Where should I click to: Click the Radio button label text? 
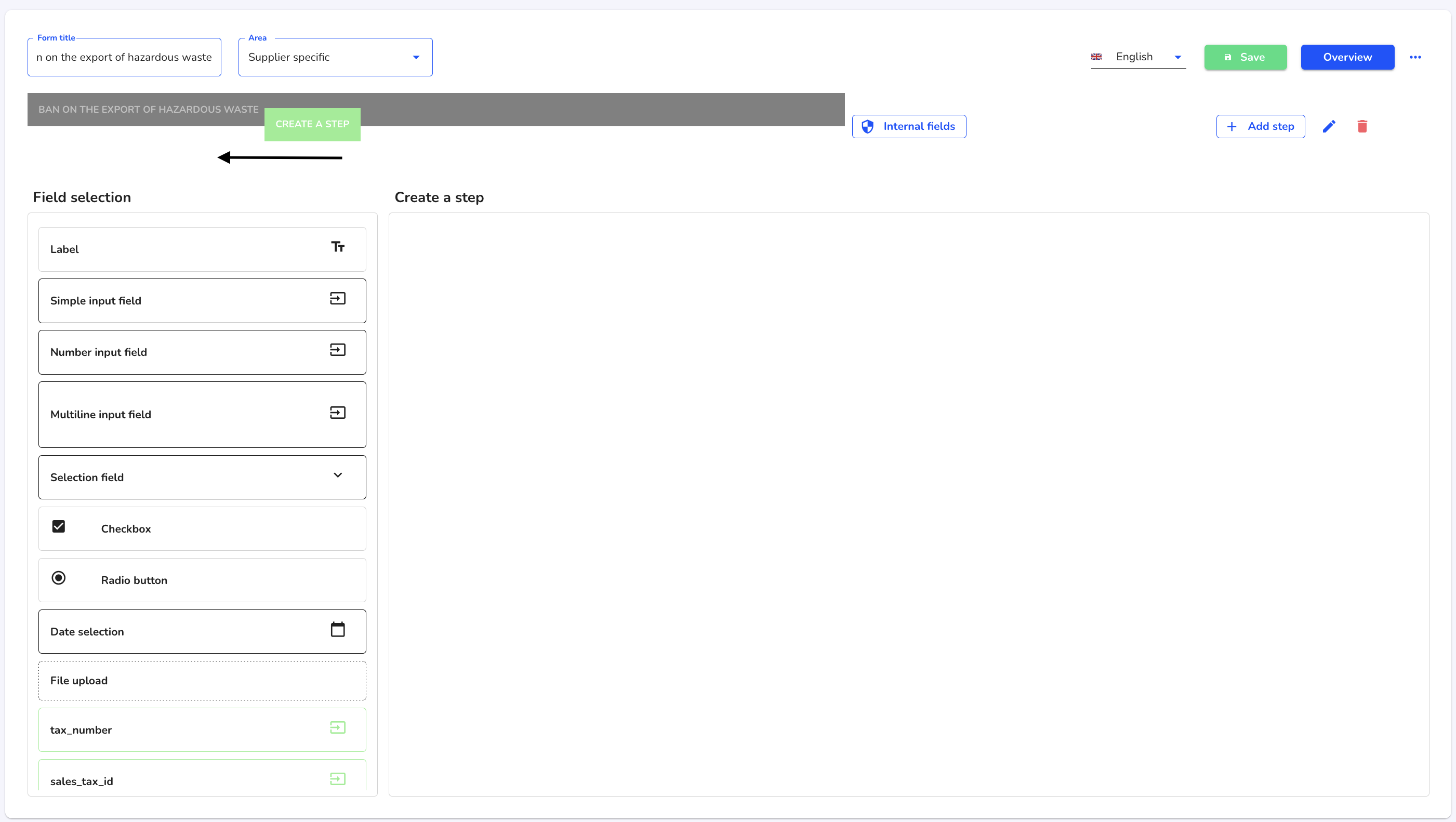click(x=134, y=580)
